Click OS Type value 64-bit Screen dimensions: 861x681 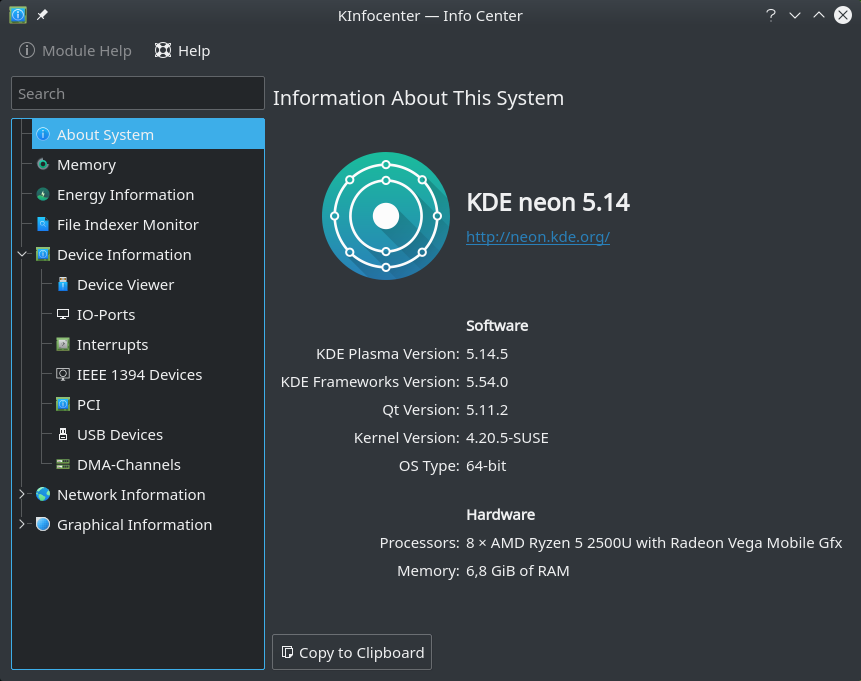click(486, 466)
